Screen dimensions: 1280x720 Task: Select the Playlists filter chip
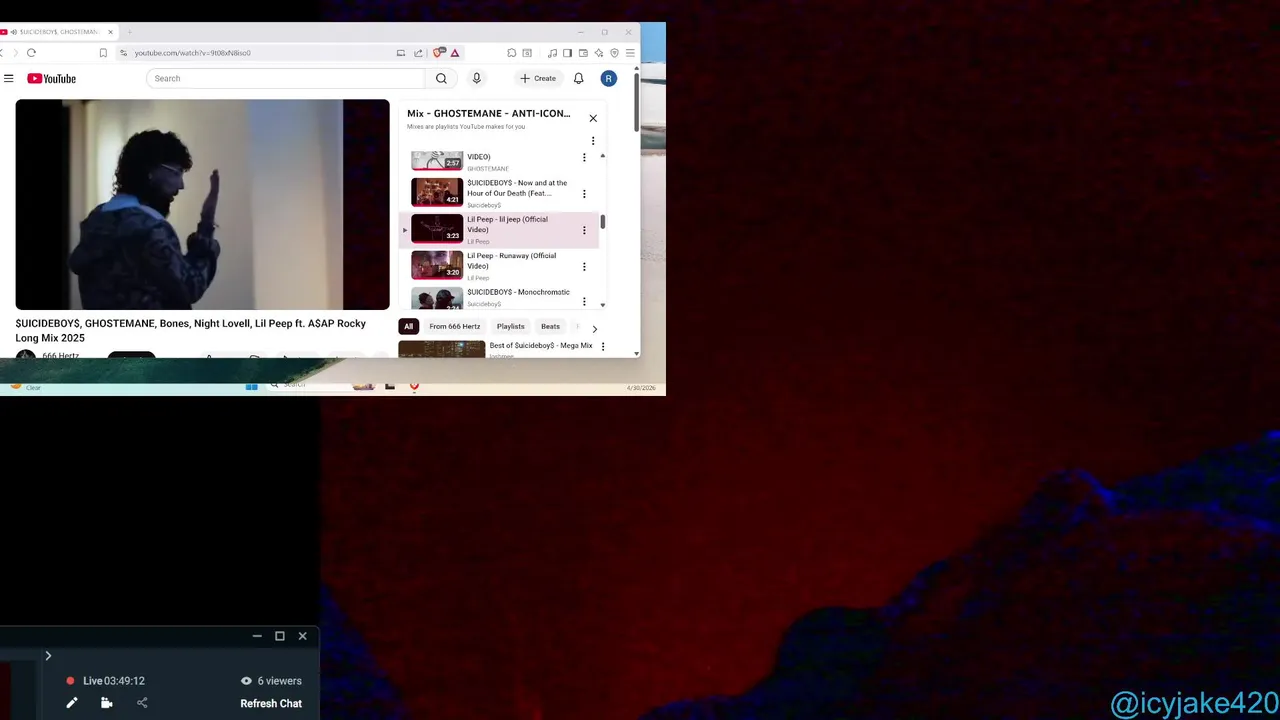510,326
